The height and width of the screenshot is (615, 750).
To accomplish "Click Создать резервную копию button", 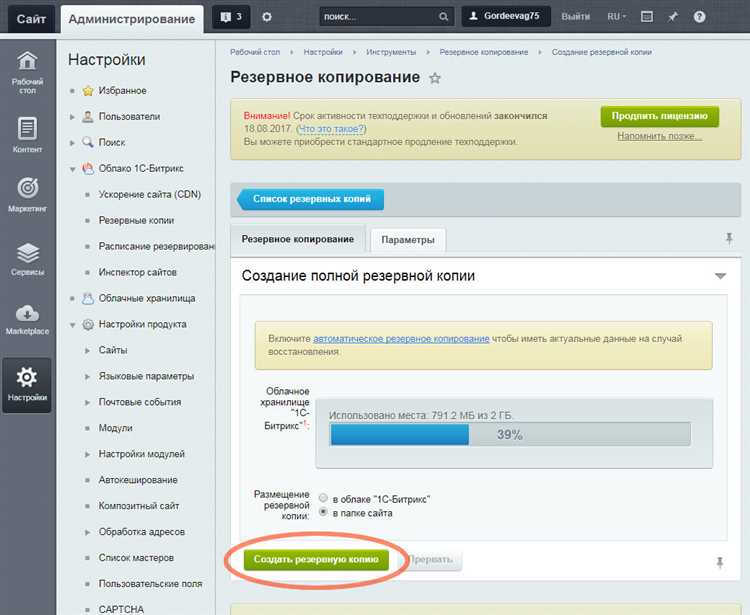I will pyautogui.click(x=316, y=559).
